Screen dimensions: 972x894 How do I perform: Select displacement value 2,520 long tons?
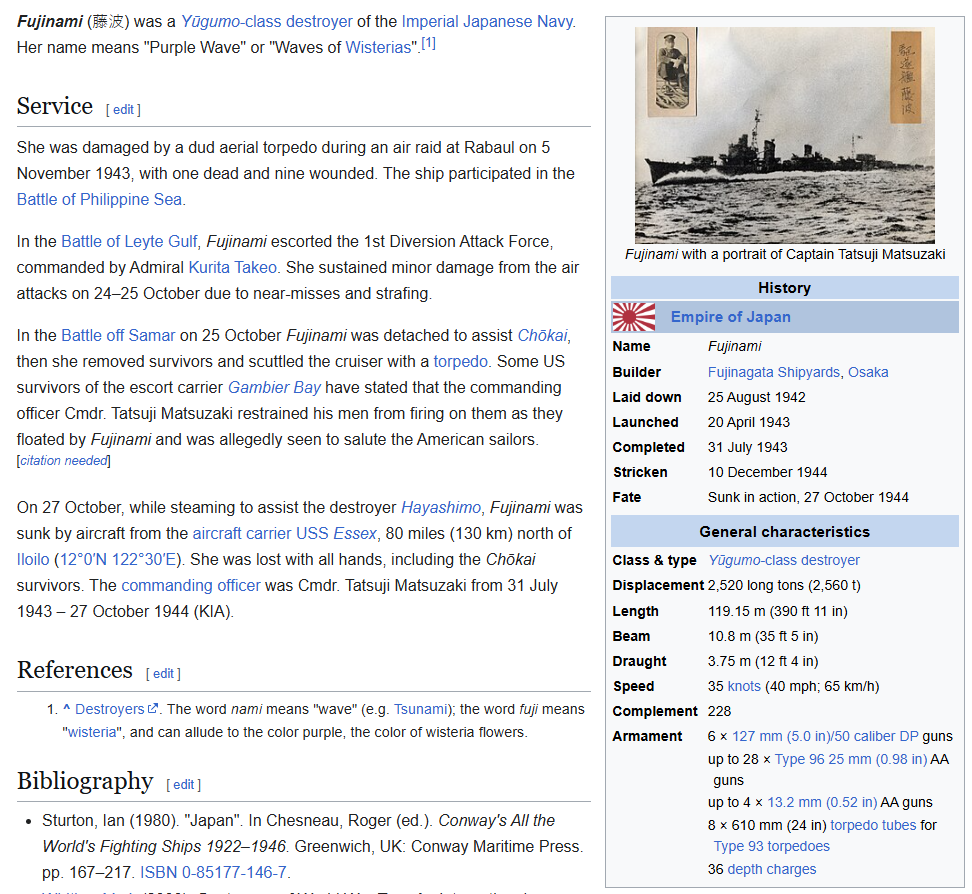tap(756, 586)
